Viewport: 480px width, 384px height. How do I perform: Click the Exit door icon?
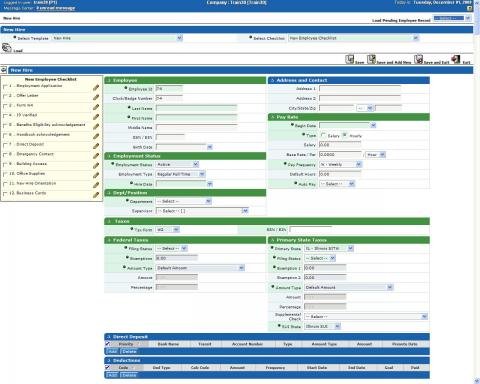point(456,59)
